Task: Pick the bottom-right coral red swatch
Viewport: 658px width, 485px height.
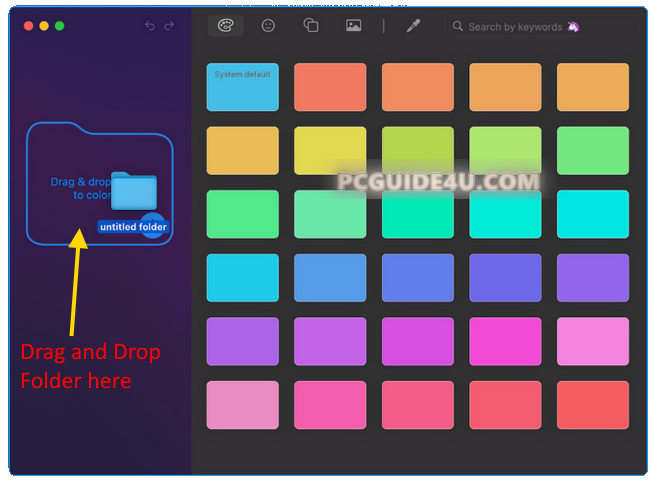Action: click(592, 405)
